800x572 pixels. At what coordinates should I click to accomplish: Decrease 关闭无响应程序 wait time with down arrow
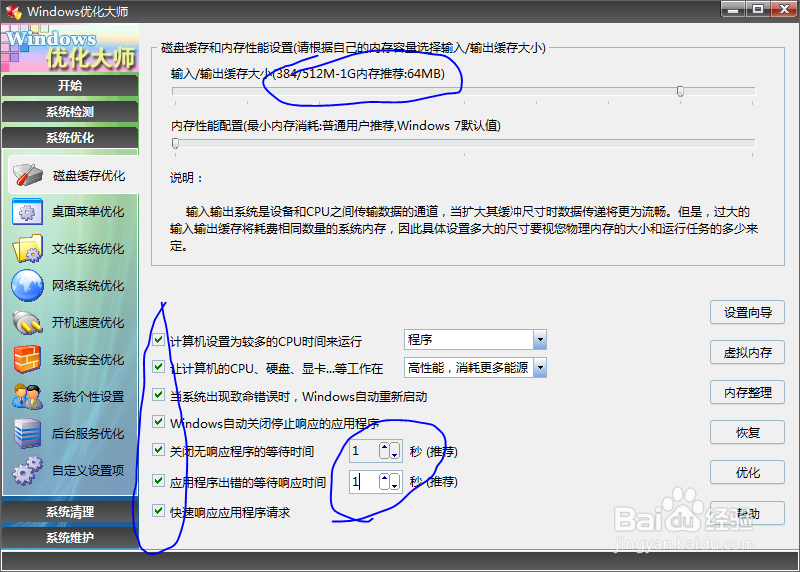(x=394, y=451)
